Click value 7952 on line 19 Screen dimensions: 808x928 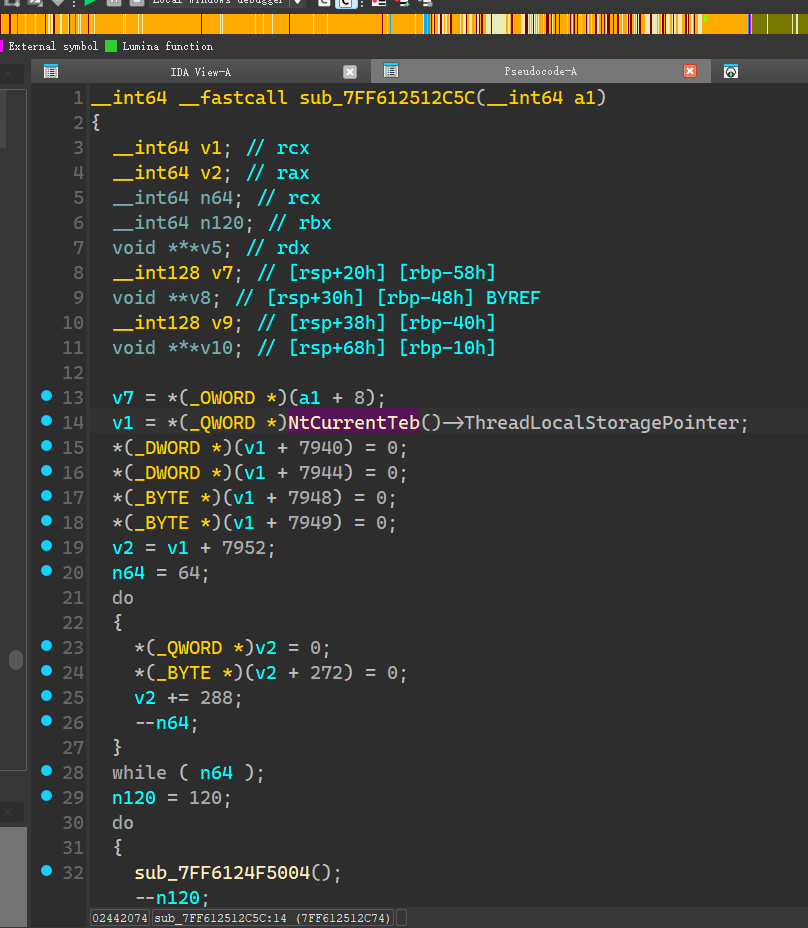coord(244,547)
